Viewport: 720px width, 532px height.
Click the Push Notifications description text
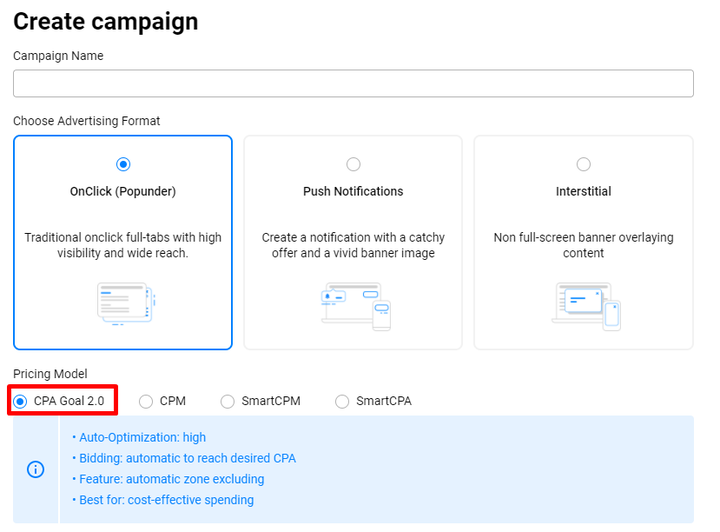click(x=353, y=246)
